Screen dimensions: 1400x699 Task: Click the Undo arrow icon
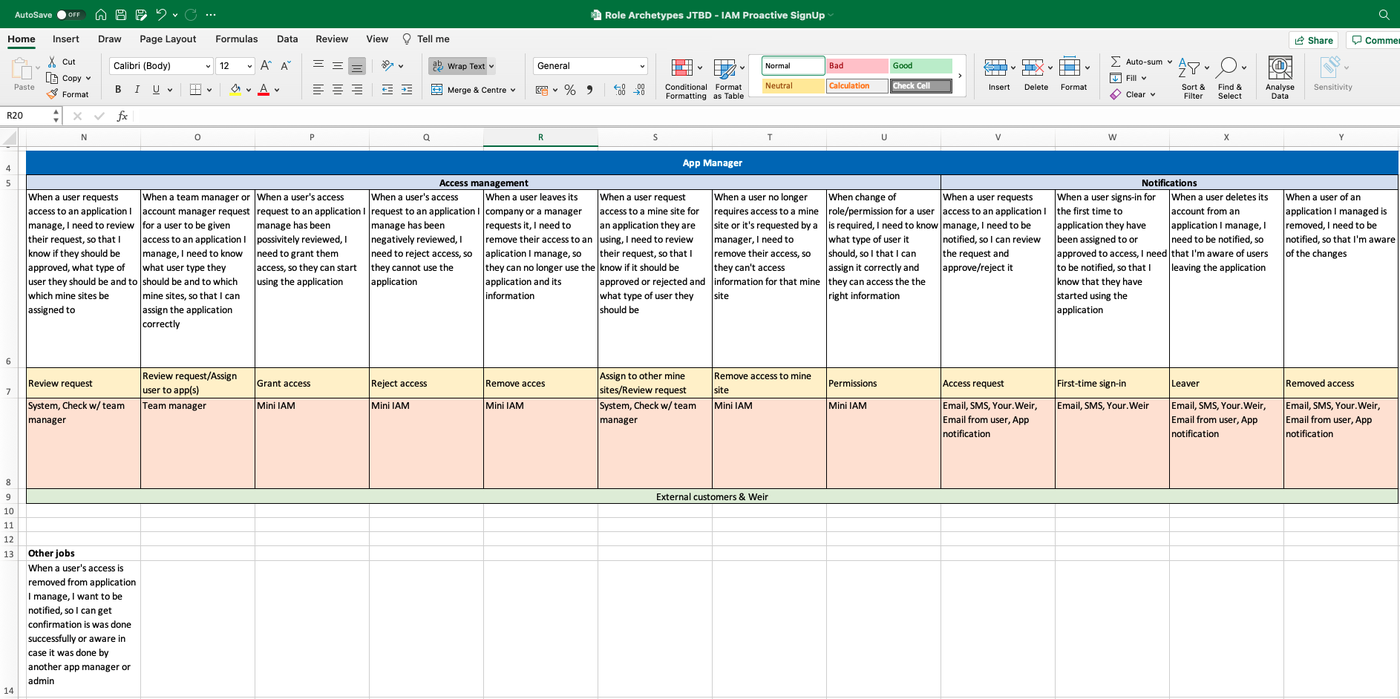pyautogui.click(x=161, y=15)
